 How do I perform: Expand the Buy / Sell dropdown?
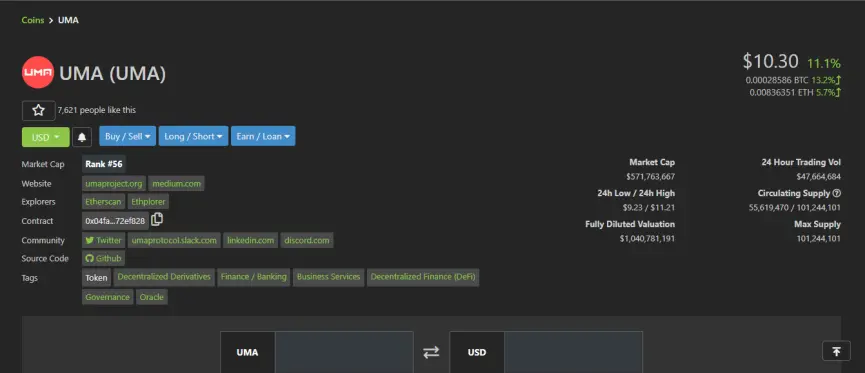pos(127,136)
